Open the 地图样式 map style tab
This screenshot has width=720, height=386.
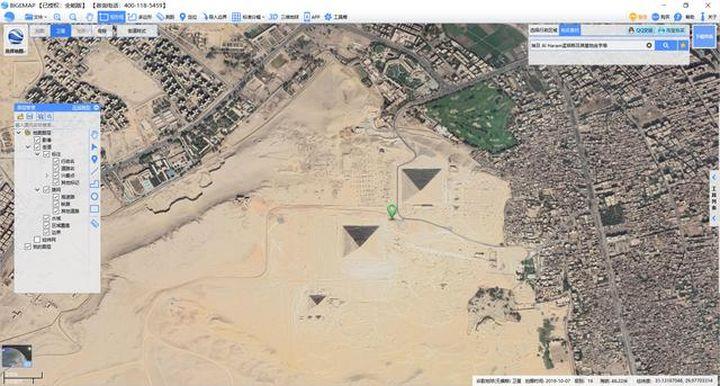[136, 31]
